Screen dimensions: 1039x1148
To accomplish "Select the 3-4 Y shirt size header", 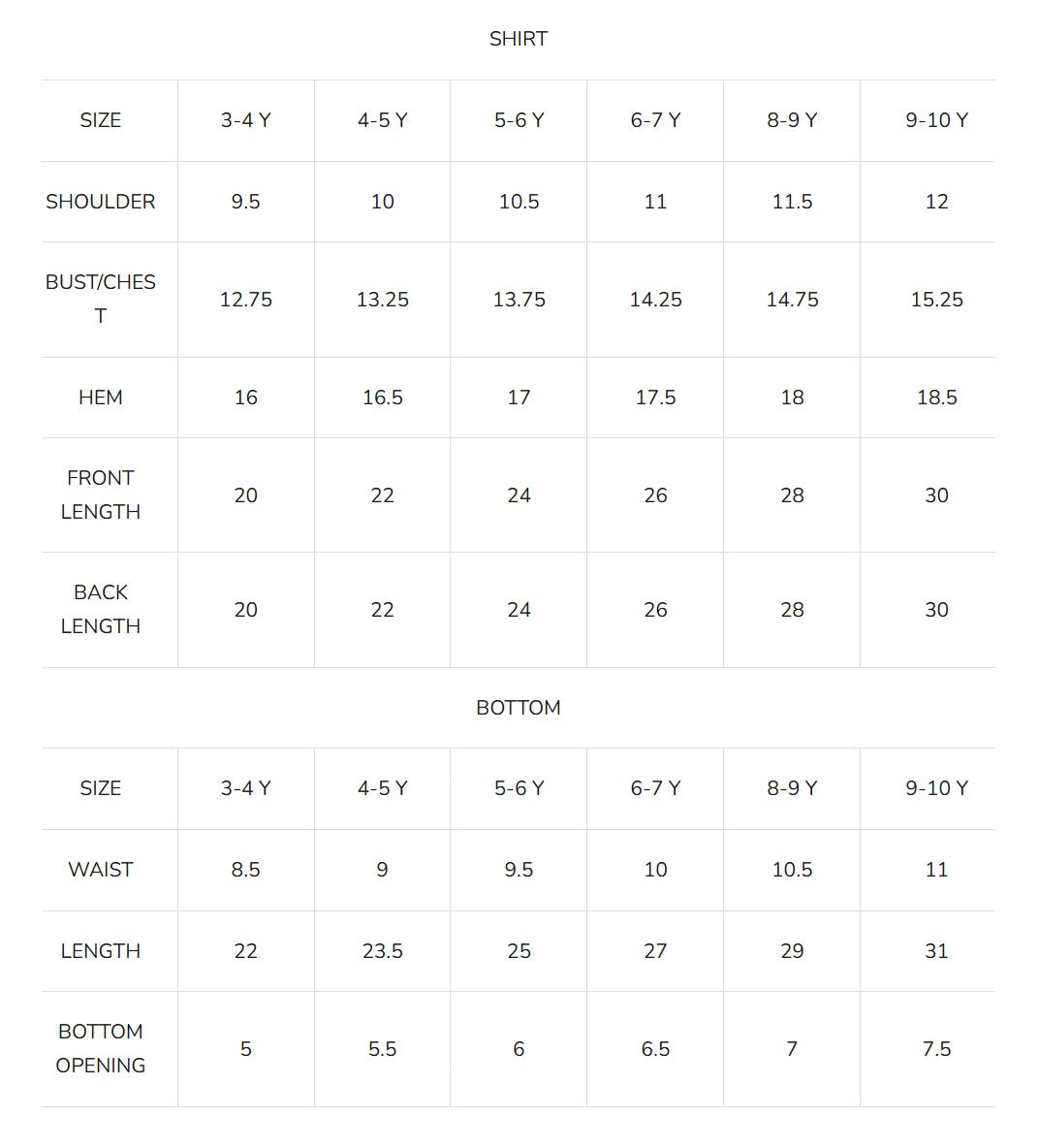I will tap(246, 120).
